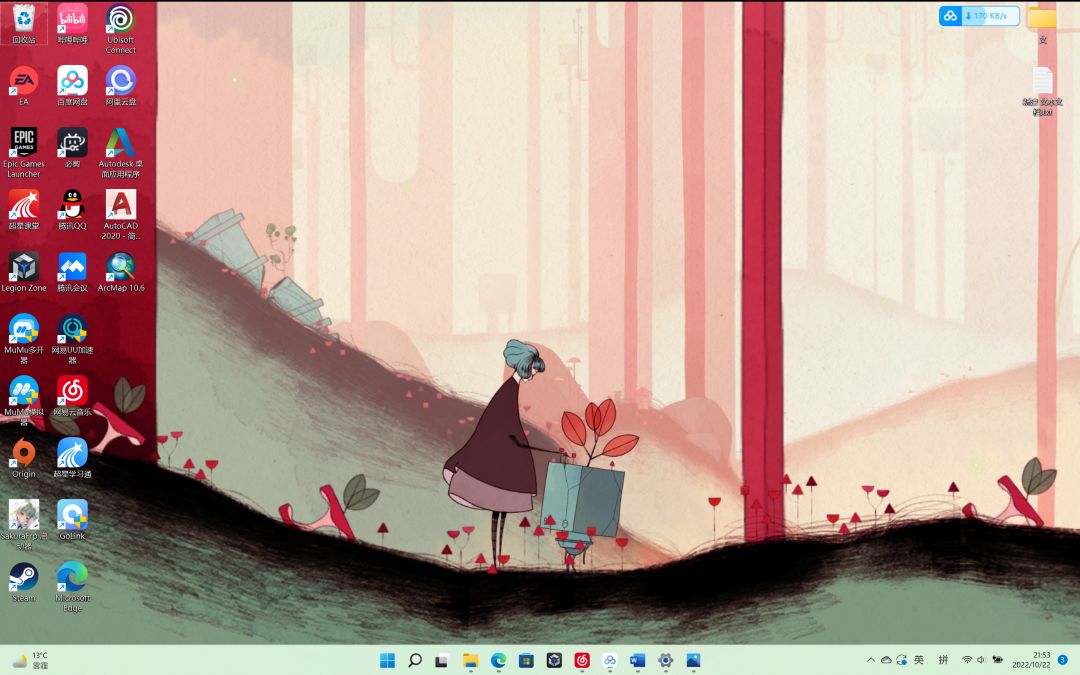Switch to Word in the taskbar

pos(638,661)
